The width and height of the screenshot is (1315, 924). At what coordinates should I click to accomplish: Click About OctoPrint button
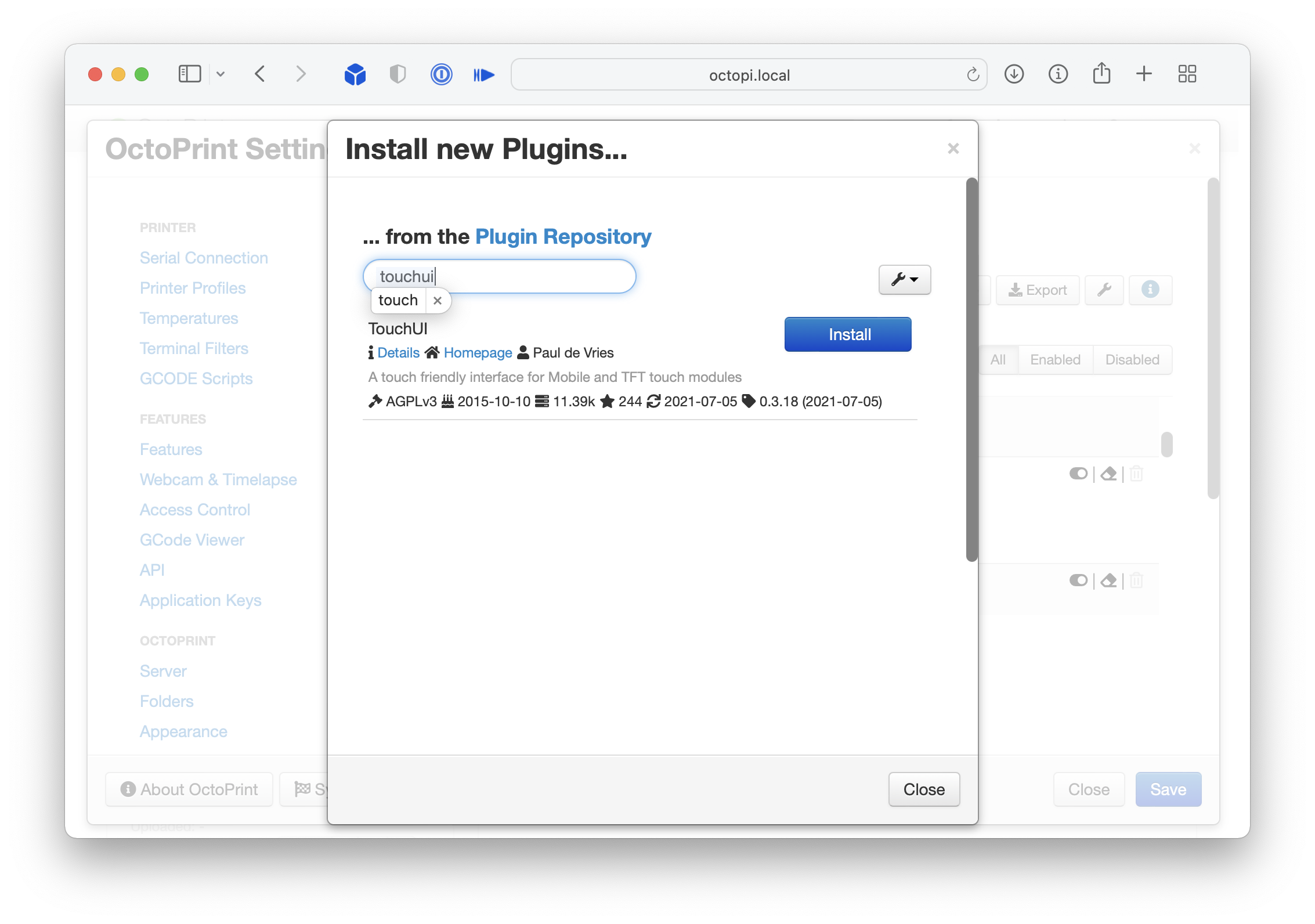click(189, 789)
